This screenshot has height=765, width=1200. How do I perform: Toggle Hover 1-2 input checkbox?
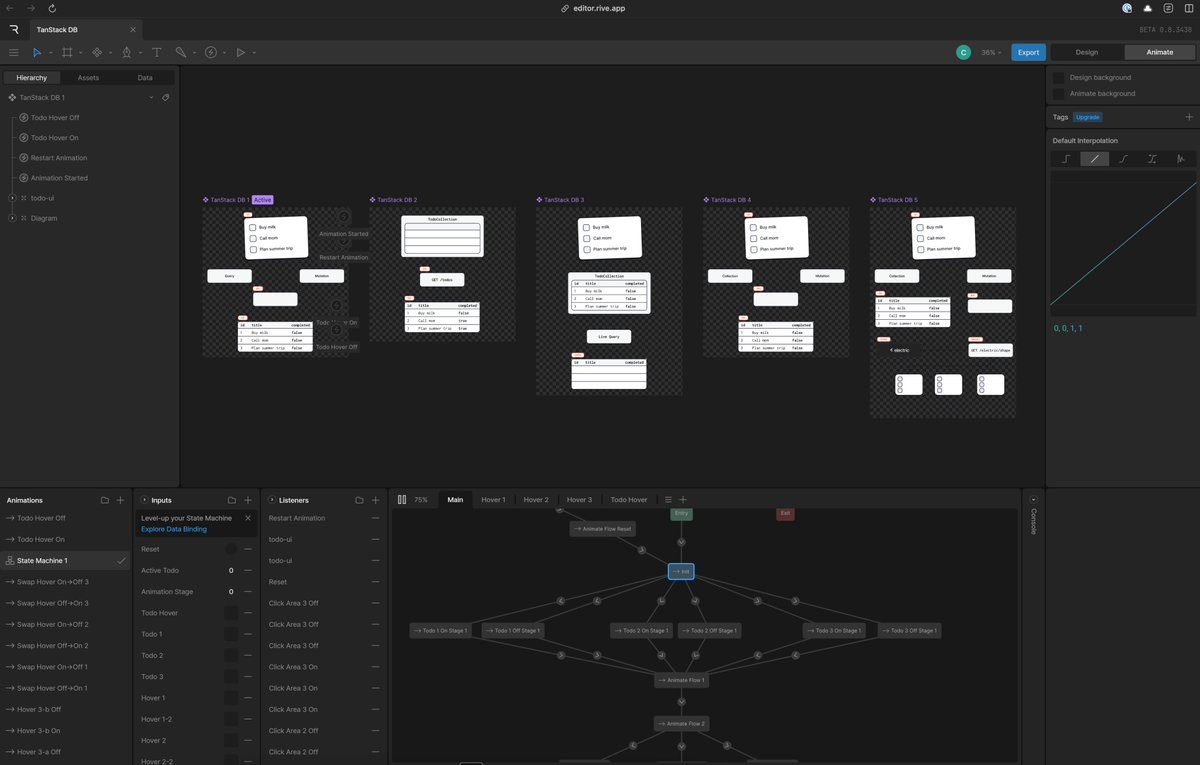[x=231, y=719]
